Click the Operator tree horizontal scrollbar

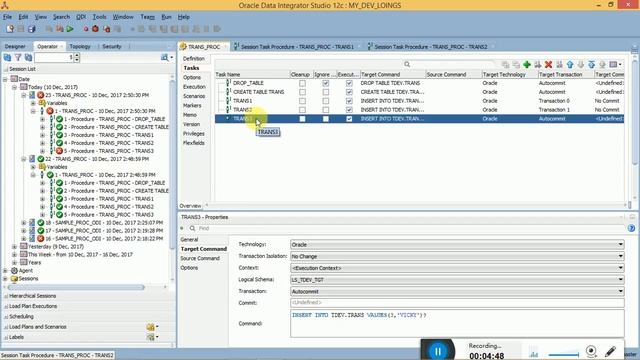point(76,287)
